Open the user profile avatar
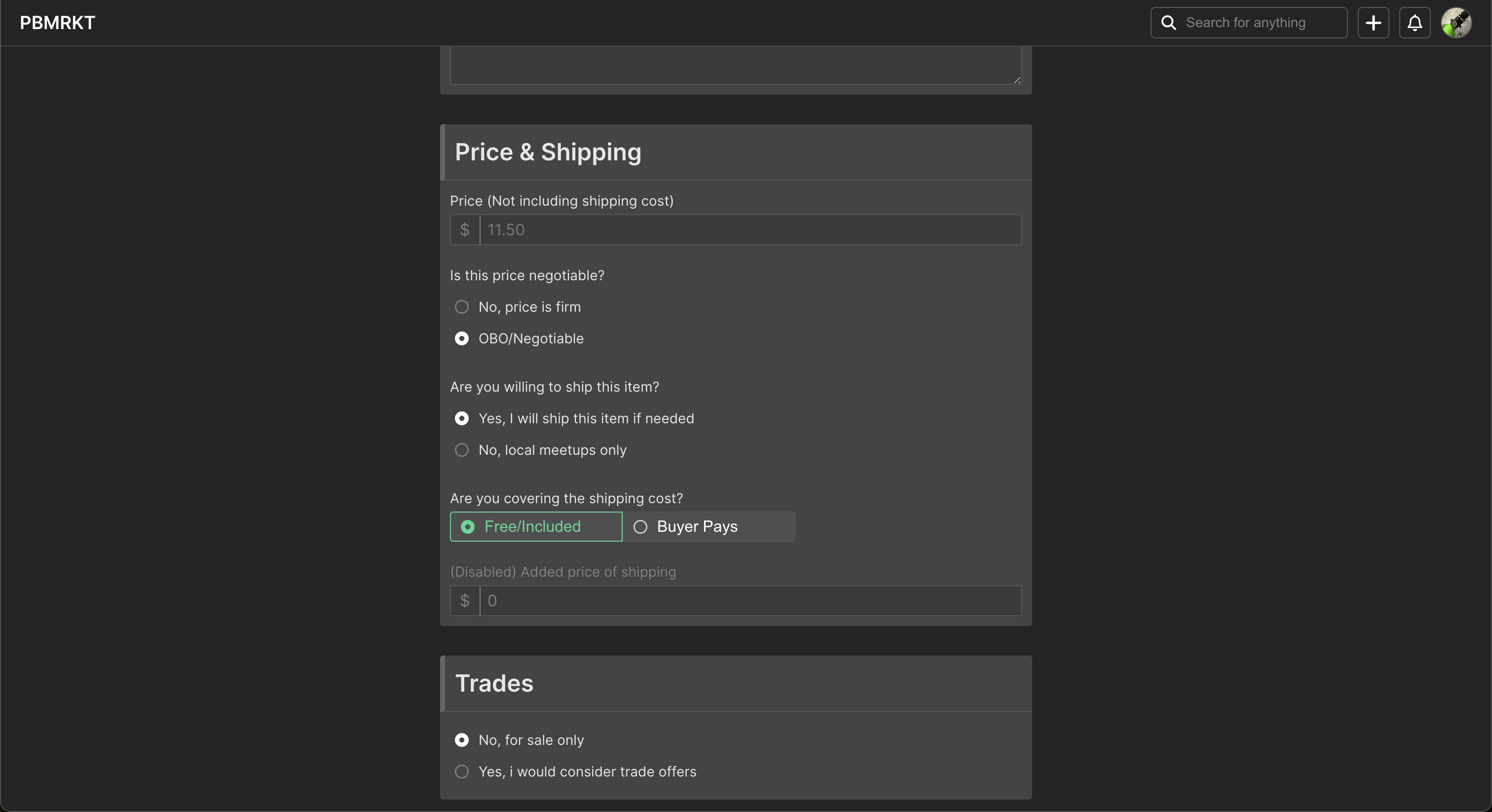The height and width of the screenshot is (812, 1492). click(x=1456, y=23)
